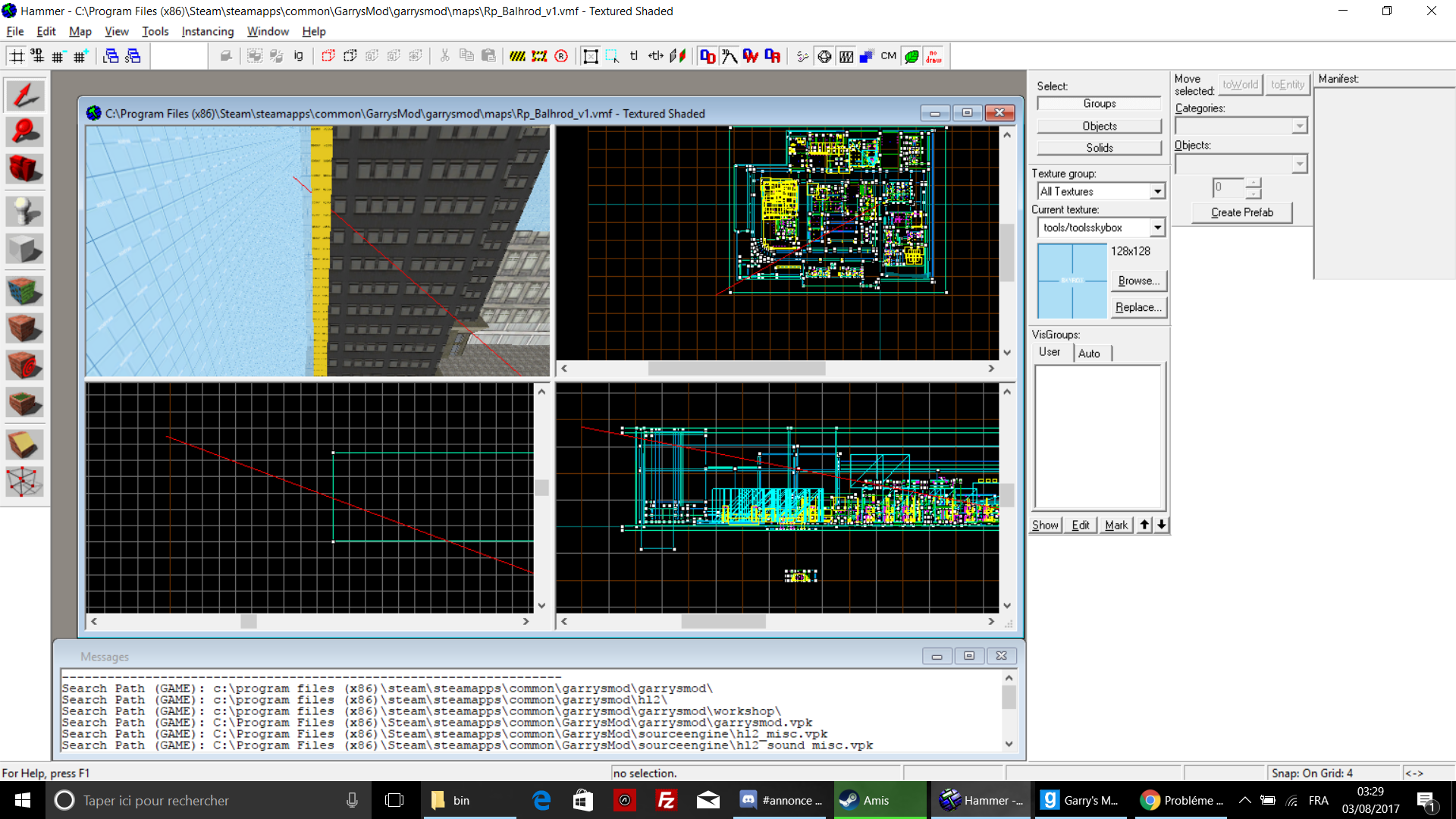Select the Clipping tool
Image resolution: width=1456 pixels, height=819 pixels.
(25, 445)
